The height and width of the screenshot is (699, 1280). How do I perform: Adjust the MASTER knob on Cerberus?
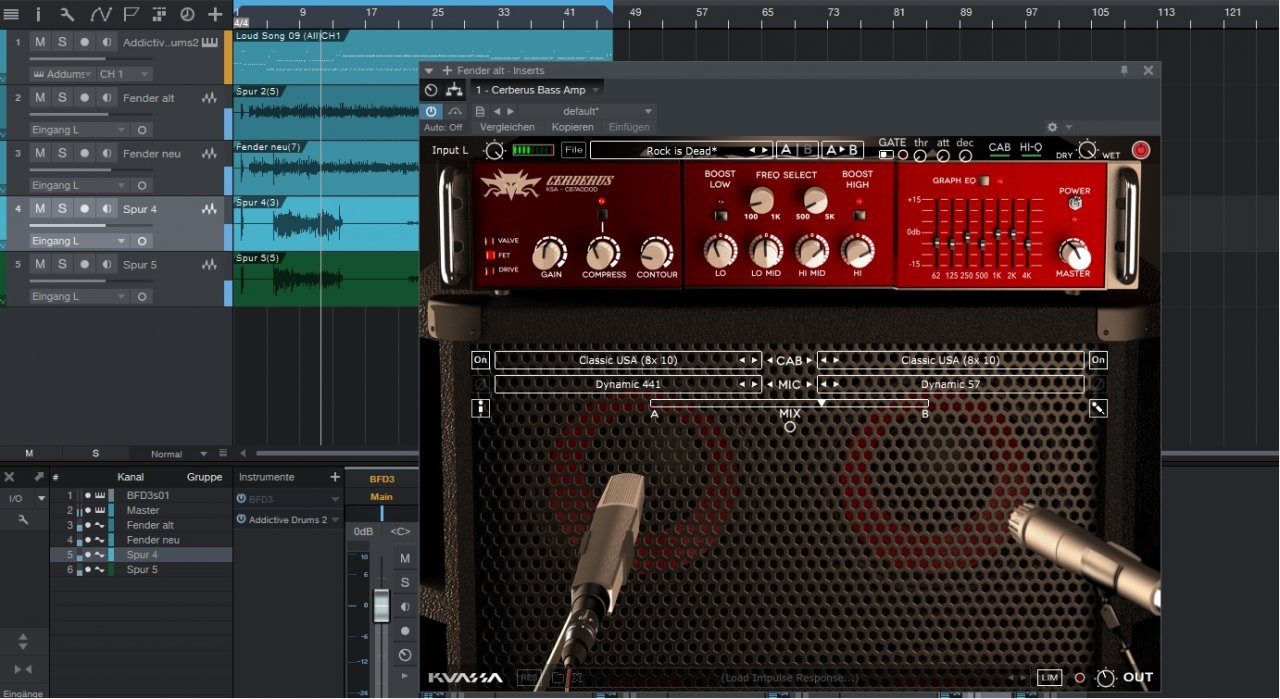[1073, 252]
